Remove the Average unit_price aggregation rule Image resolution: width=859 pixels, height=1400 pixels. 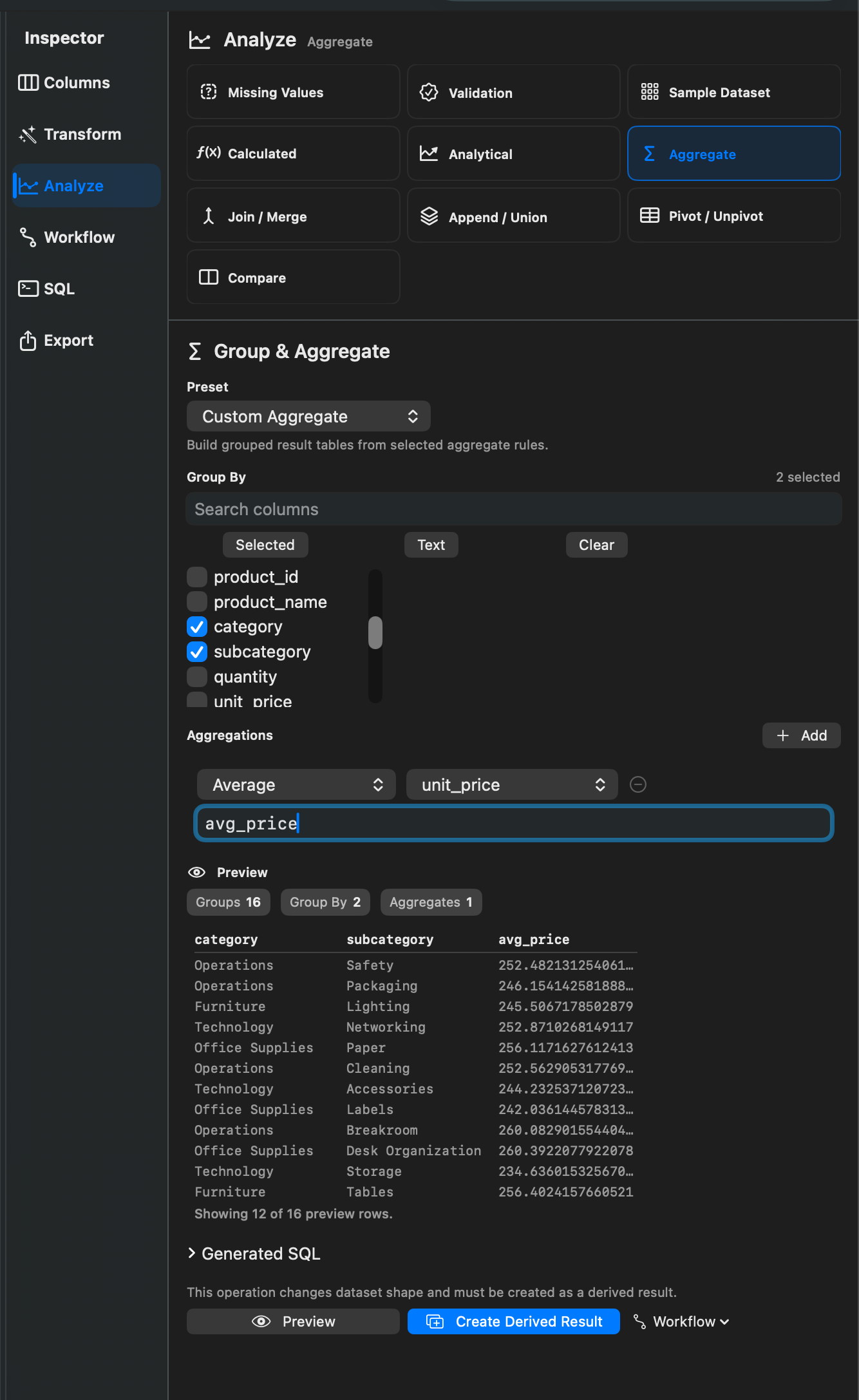638,784
